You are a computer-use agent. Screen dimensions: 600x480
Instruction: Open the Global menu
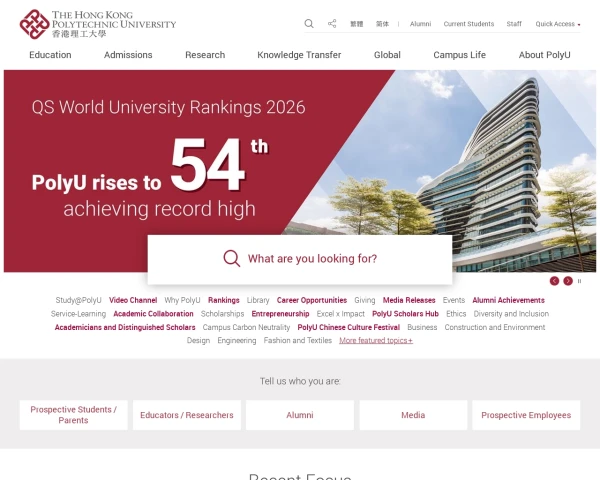[x=387, y=55]
